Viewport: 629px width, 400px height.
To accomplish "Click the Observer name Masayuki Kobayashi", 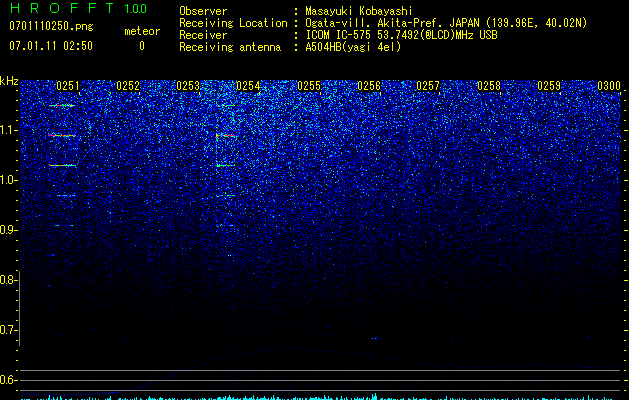I will (359, 11).
